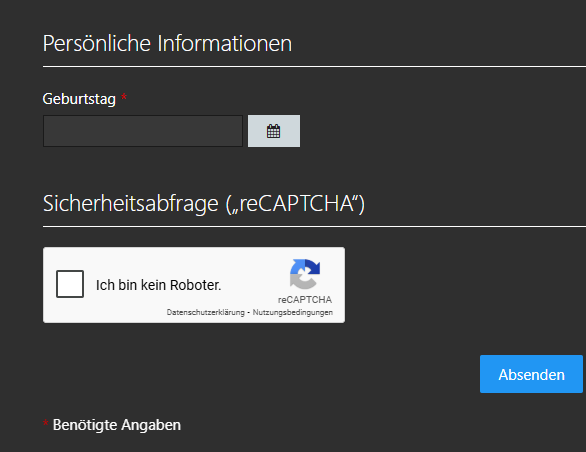Click the Geburtstag field label
This screenshot has height=452, width=586.
click(79, 99)
